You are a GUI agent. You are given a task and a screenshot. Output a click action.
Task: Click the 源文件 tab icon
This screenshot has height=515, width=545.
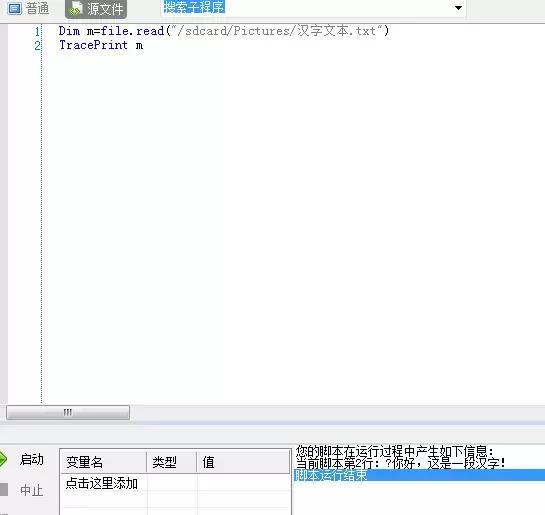tap(75, 9)
